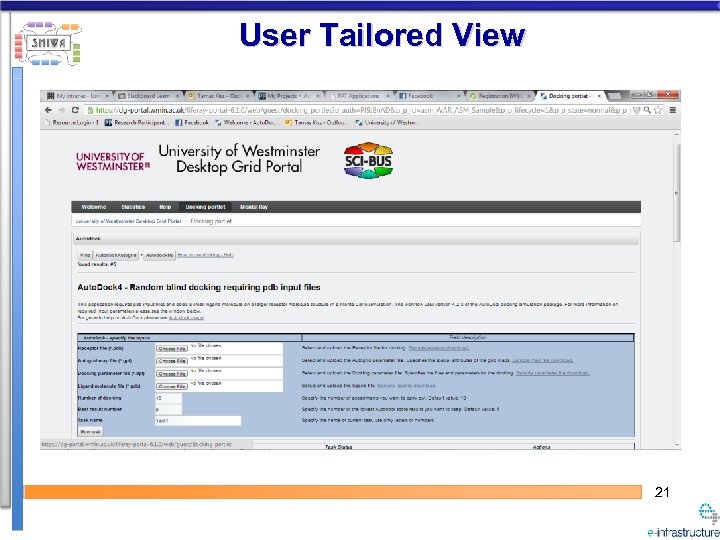Click the AutoDock4 random blind docking heading
The image size is (720, 540).
tap(199, 287)
